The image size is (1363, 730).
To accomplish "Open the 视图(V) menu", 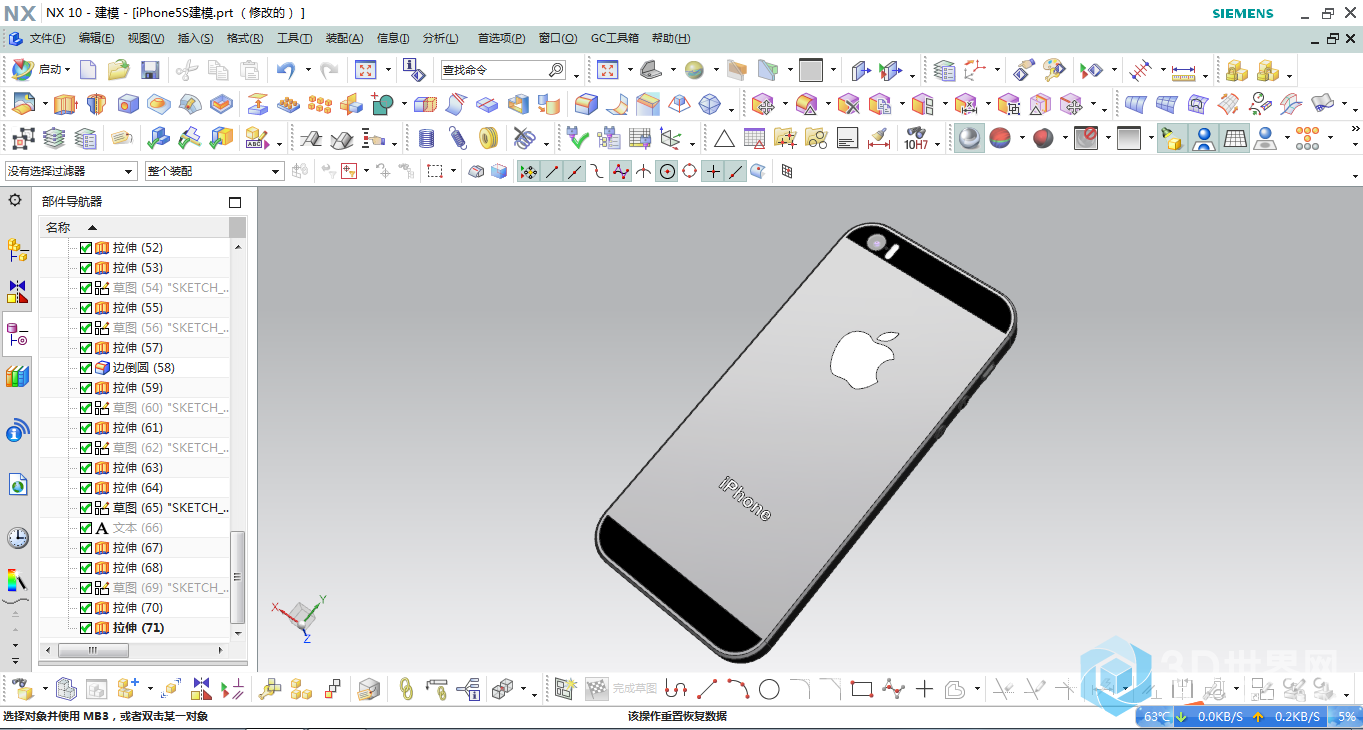I will tap(146, 38).
